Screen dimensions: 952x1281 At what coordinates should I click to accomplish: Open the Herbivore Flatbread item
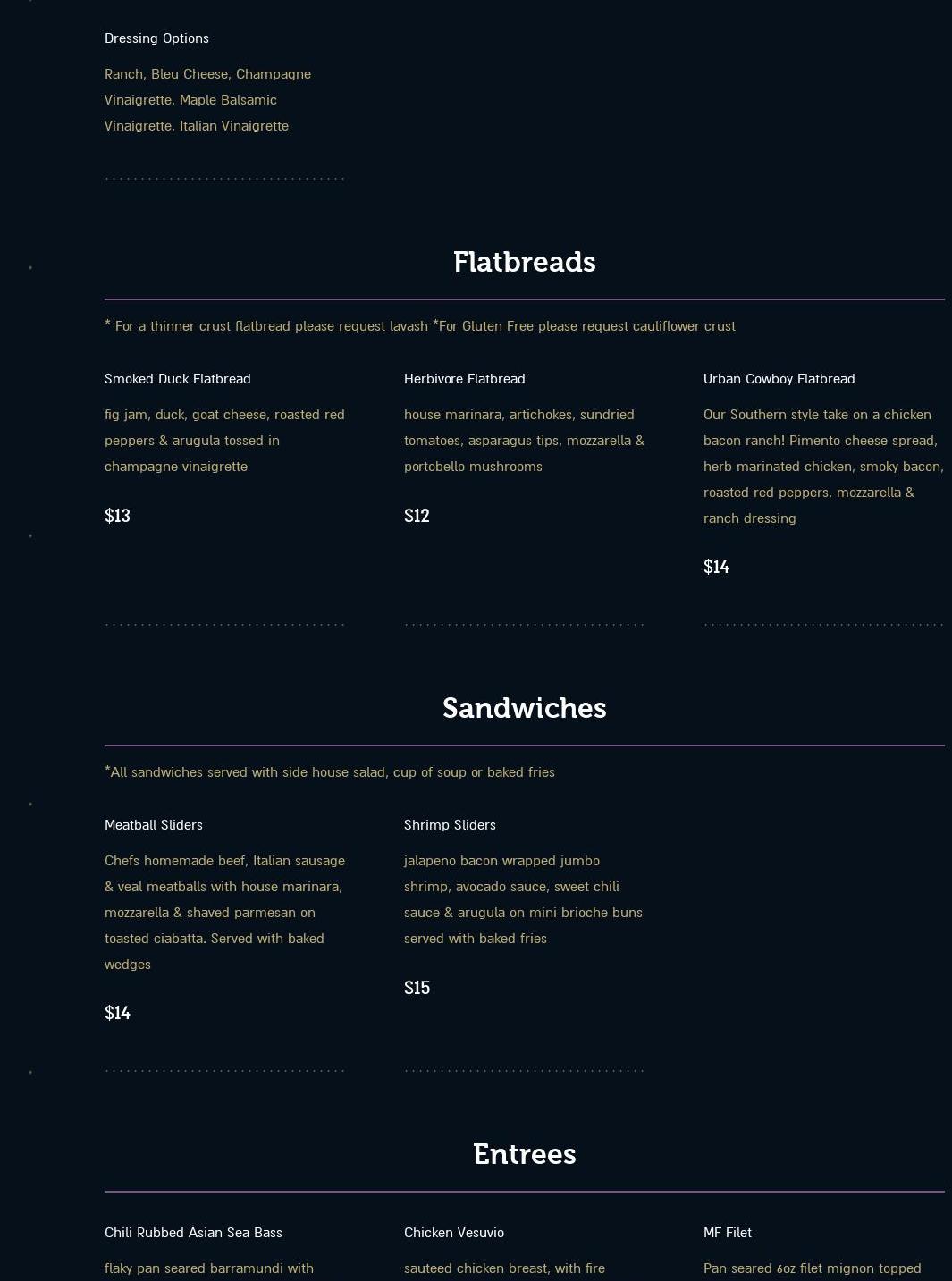[x=464, y=379]
